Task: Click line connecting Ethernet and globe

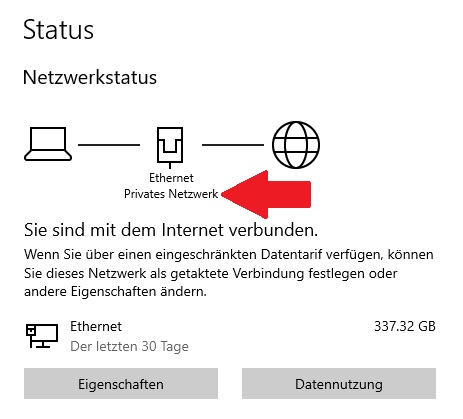Action: (x=233, y=145)
